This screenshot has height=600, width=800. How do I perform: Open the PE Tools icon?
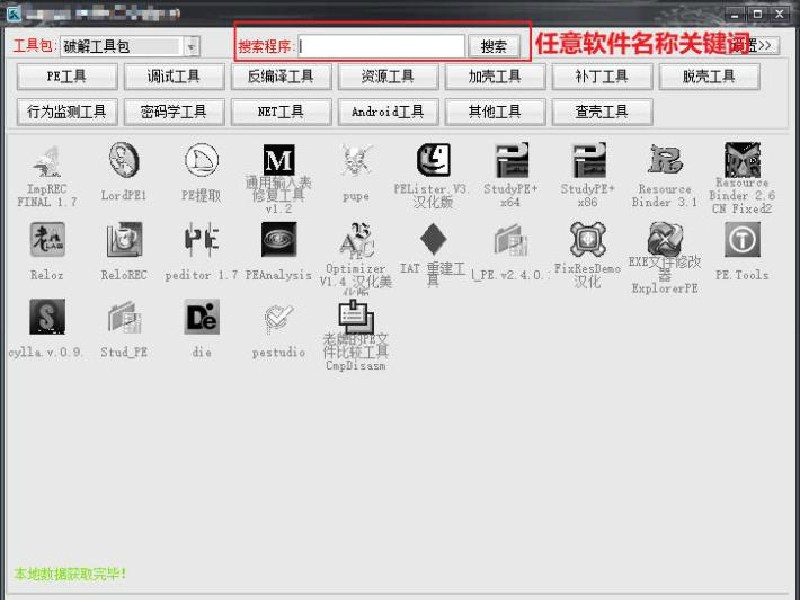pyautogui.click(x=742, y=239)
